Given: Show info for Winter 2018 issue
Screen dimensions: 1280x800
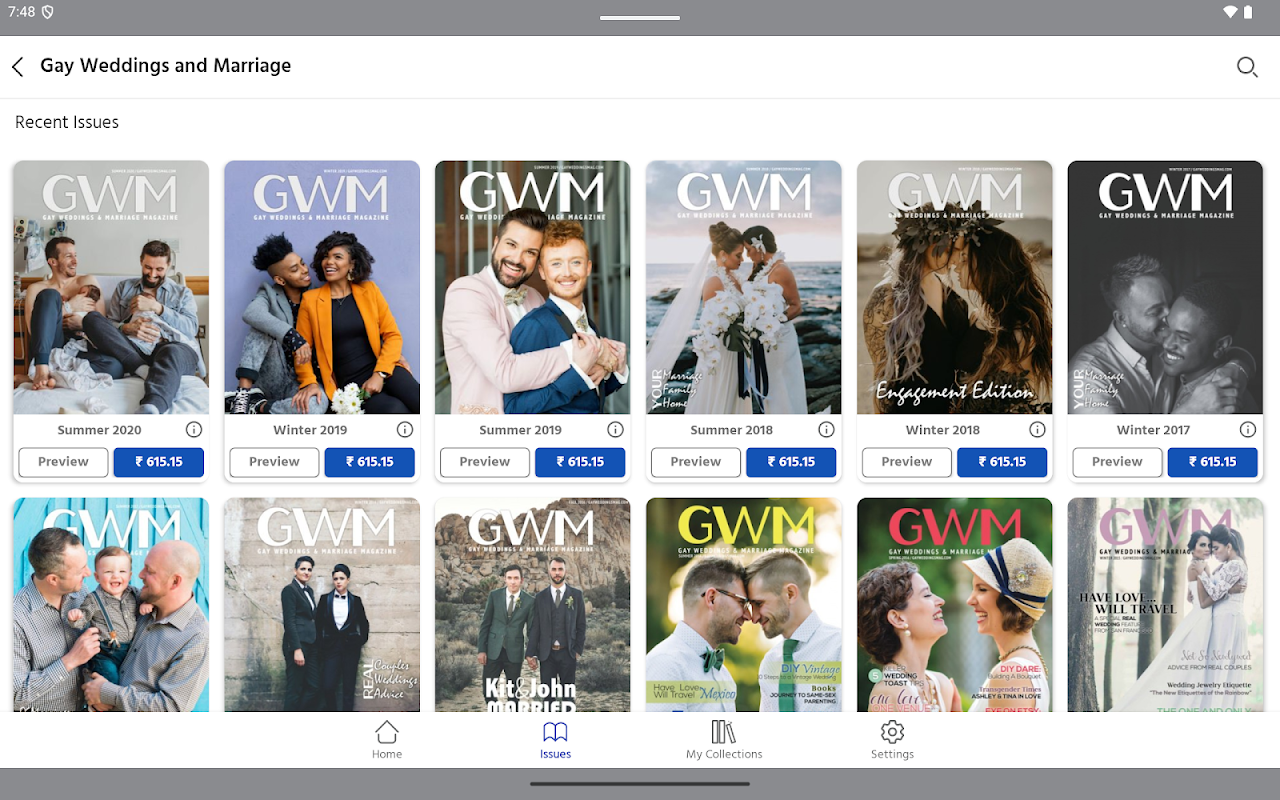Looking at the screenshot, I should 1037,430.
